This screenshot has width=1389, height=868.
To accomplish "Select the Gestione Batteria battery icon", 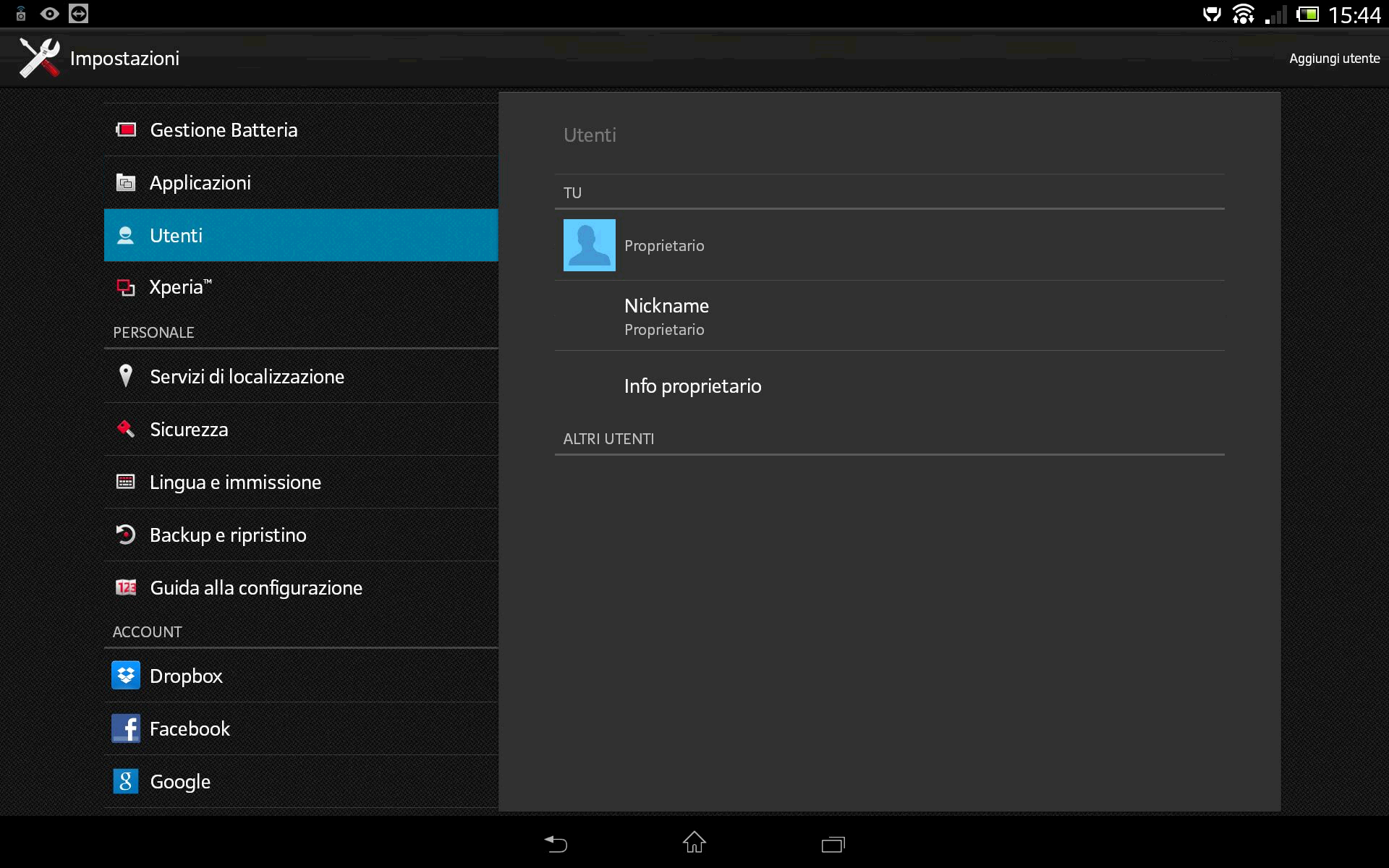I will point(126,129).
